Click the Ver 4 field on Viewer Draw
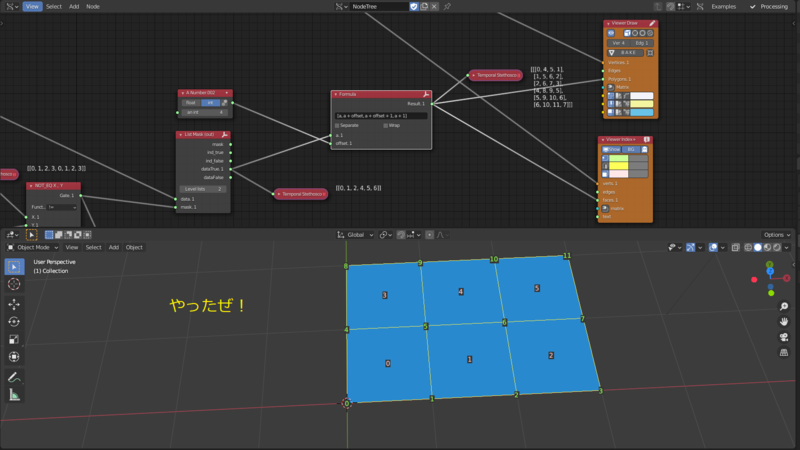This screenshot has width=800, height=450. (618, 43)
